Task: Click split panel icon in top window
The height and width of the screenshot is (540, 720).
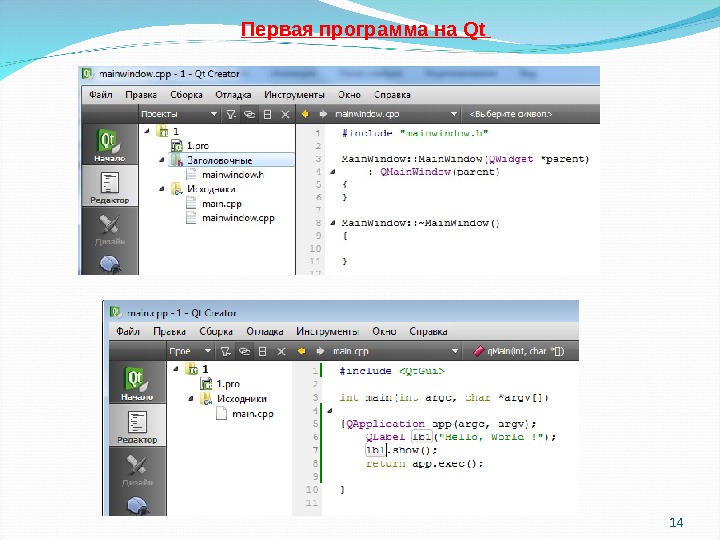Action: click(267, 114)
